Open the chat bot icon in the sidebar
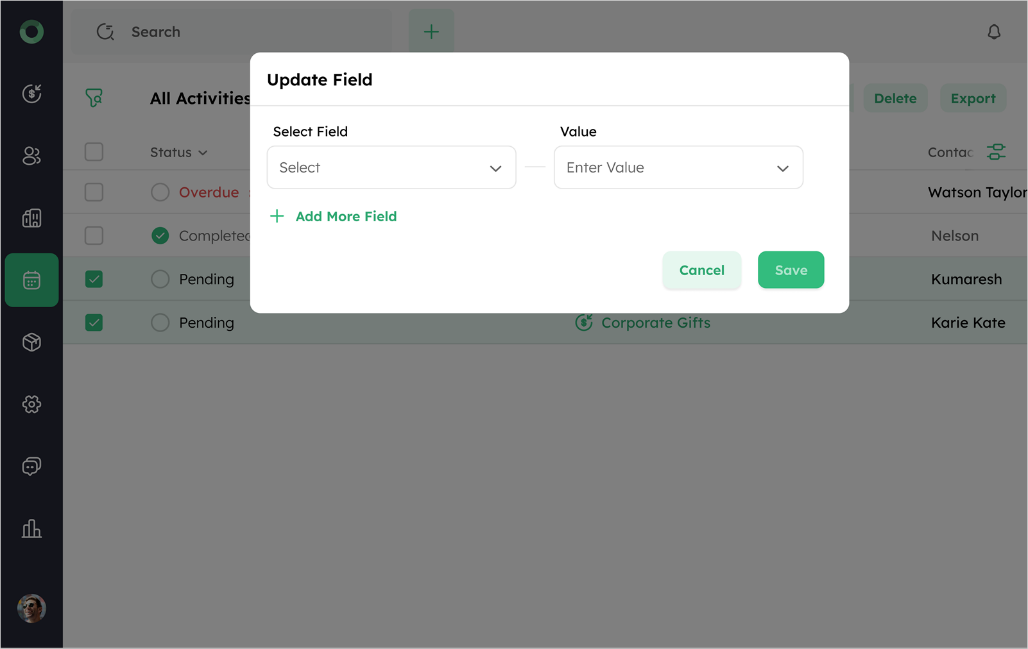This screenshot has width=1028, height=649. (31, 466)
